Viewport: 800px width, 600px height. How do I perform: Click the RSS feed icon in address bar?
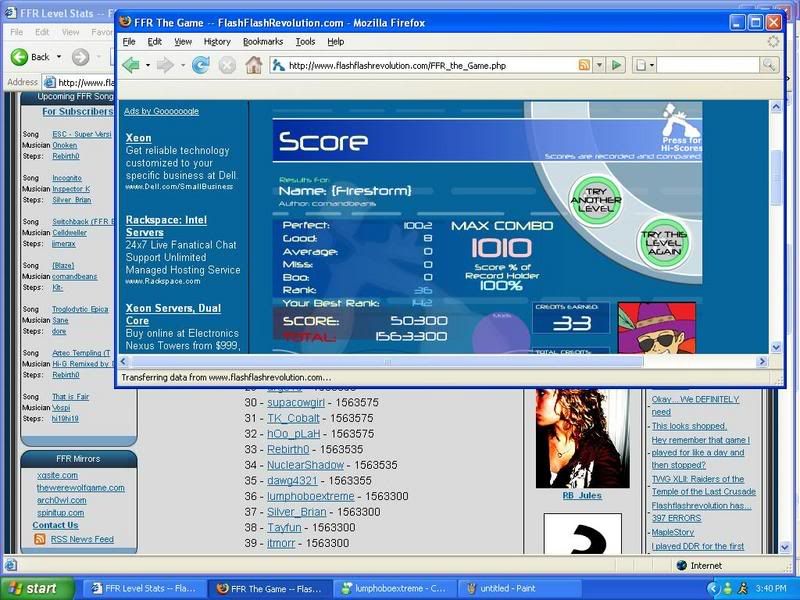[x=584, y=65]
